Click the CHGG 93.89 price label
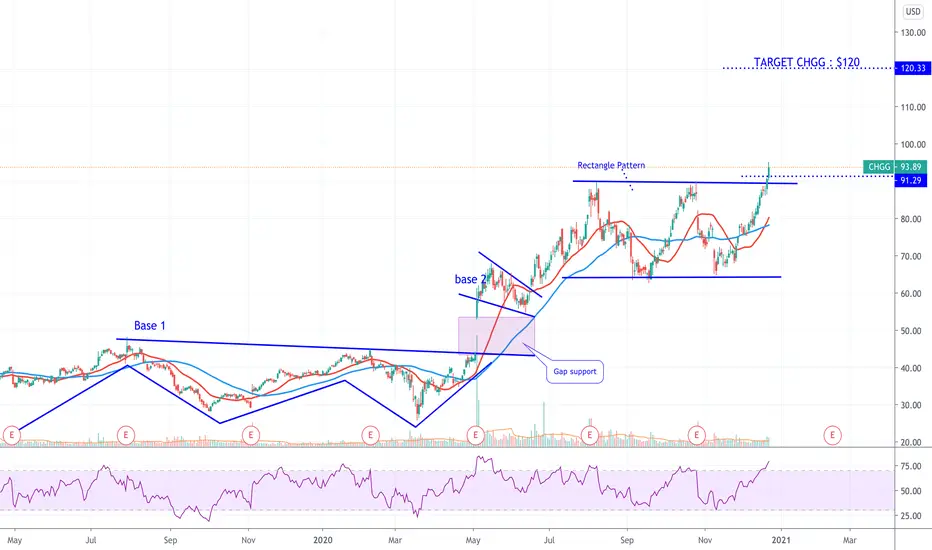This screenshot has width=932, height=550. coord(895,167)
